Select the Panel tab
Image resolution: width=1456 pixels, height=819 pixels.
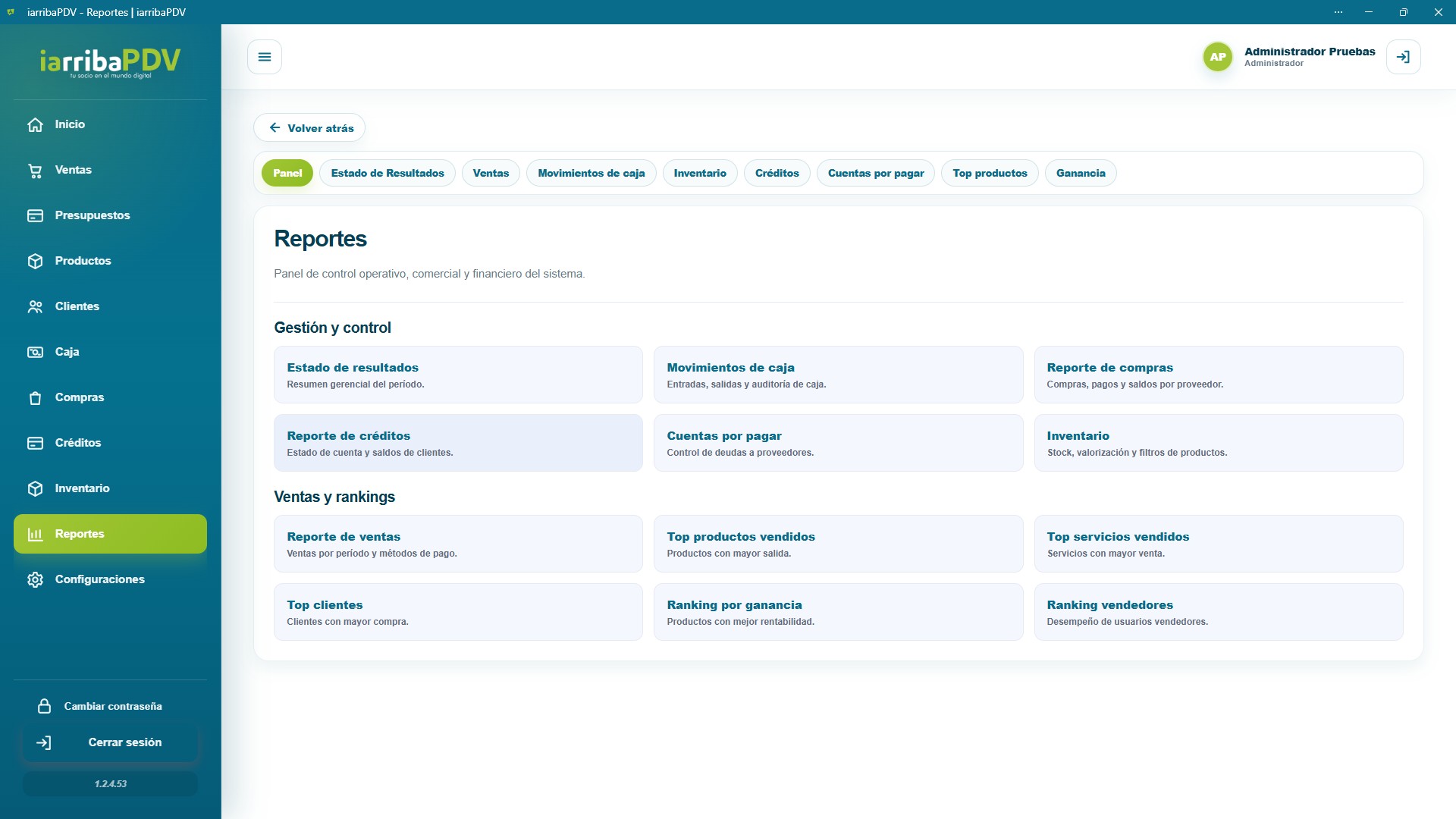[287, 173]
